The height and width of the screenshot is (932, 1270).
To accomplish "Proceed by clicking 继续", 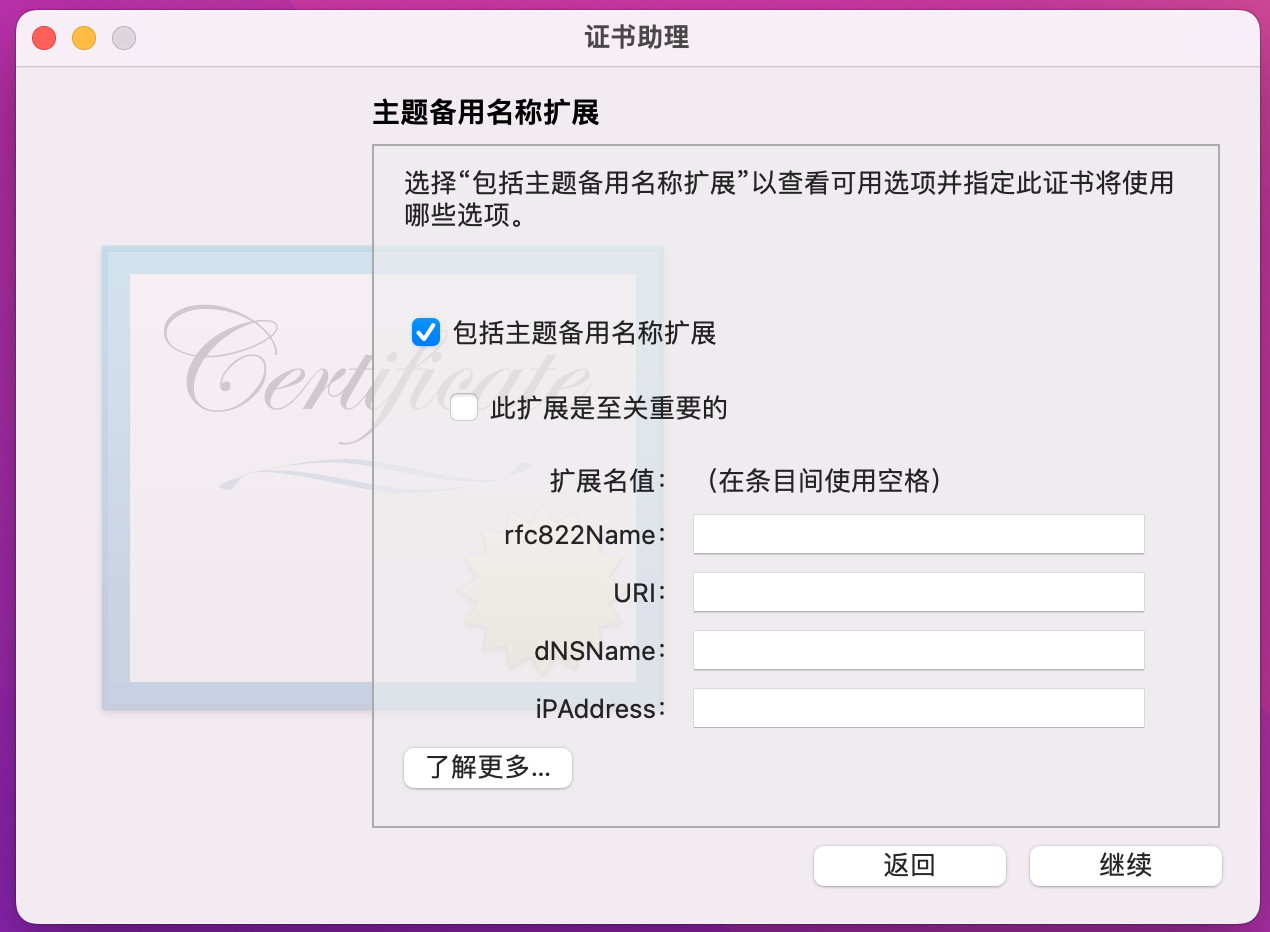I will pyautogui.click(x=1126, y=866).
